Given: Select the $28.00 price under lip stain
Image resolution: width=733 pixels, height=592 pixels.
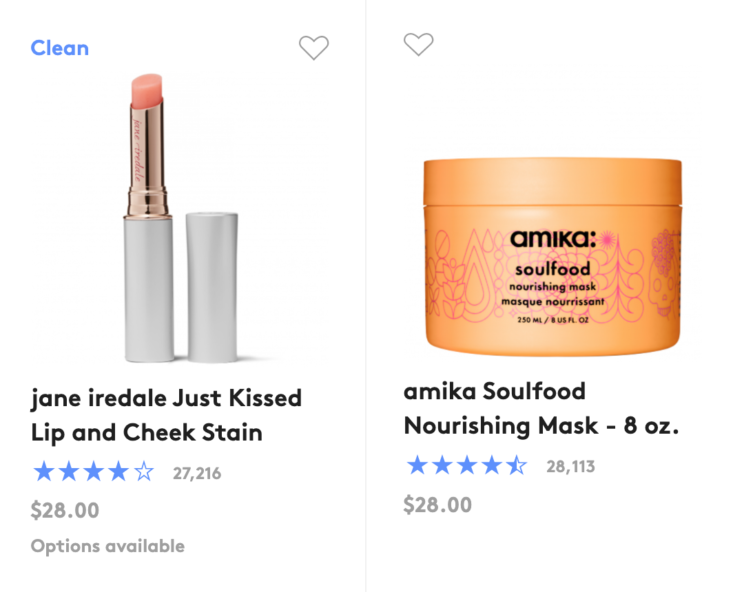Looking at the screenshot, I should tap(65, 510).
